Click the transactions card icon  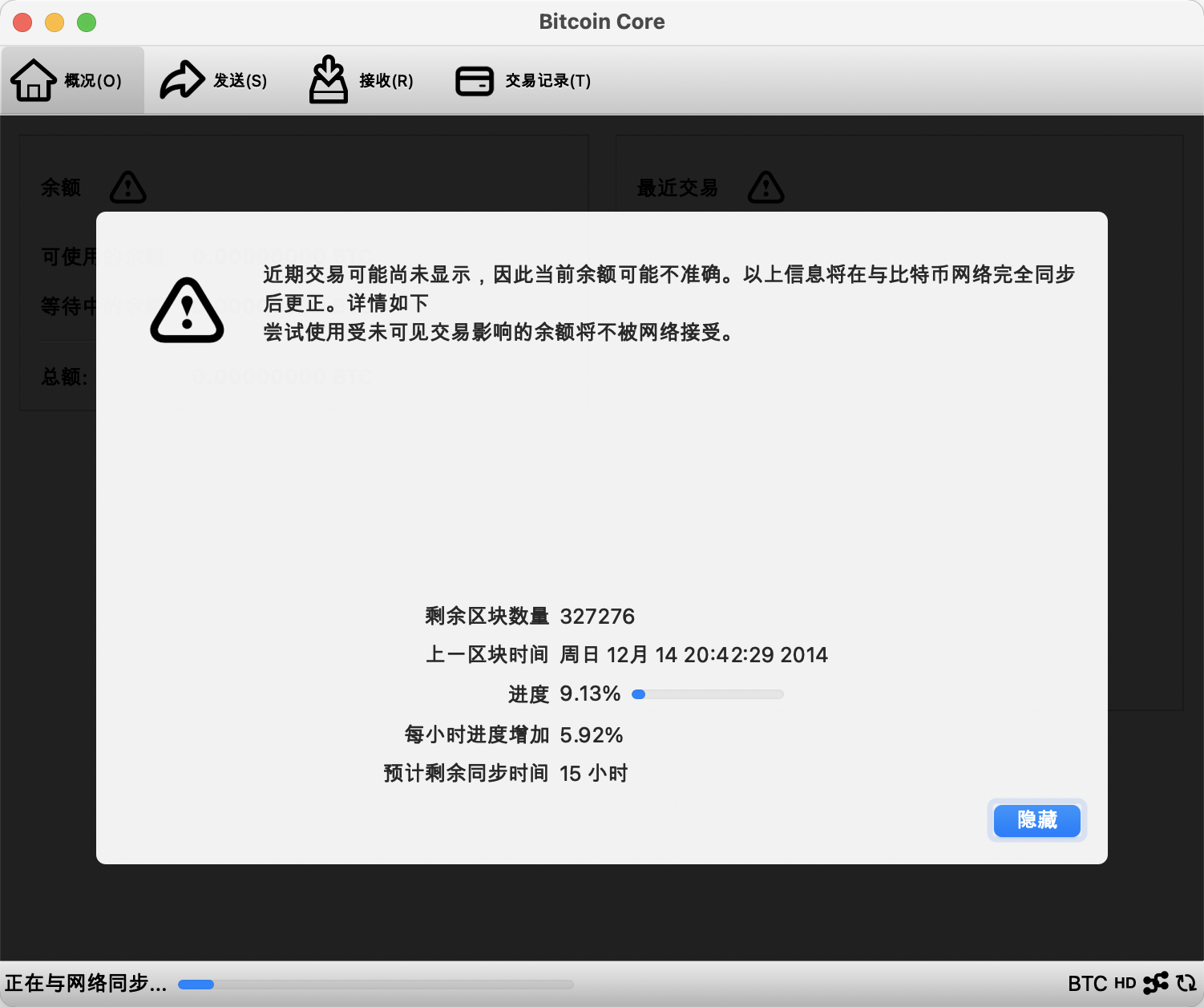[x=475, y=81]
